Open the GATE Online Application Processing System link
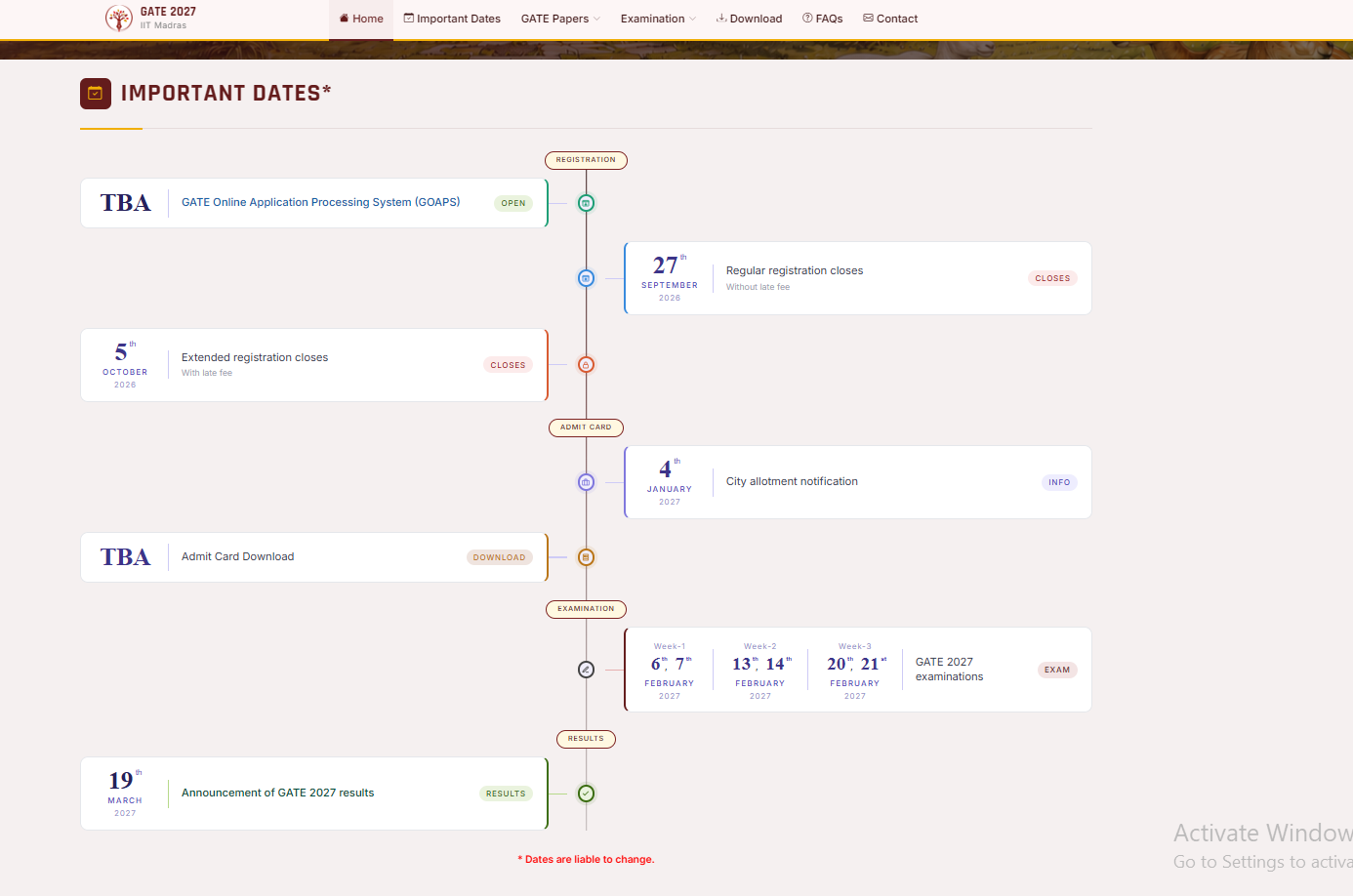Image resolution: width=1353 pixels, height=896 pixels. [320, 202]
